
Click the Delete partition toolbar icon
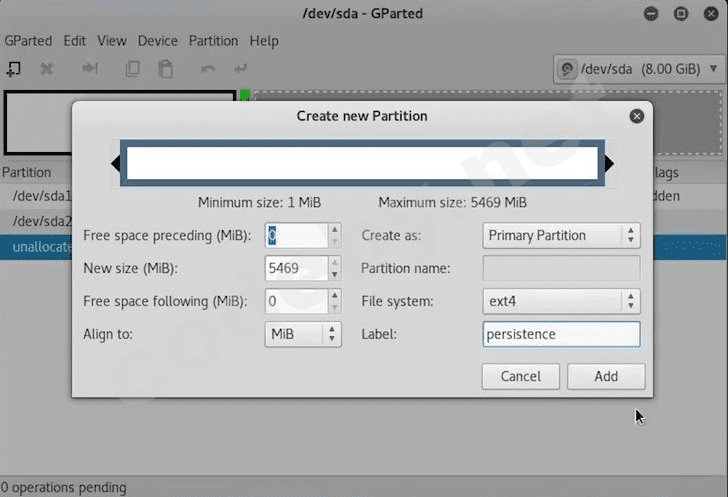46,69
